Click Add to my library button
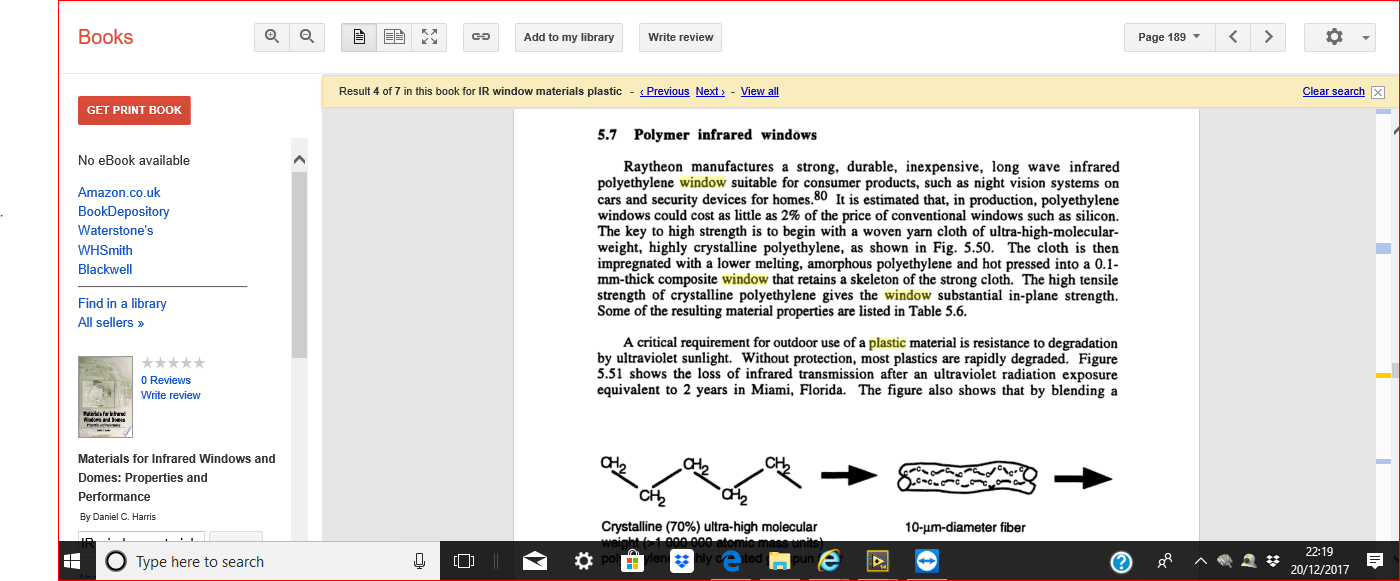The image size is (1400, 581). pos(569,37)
